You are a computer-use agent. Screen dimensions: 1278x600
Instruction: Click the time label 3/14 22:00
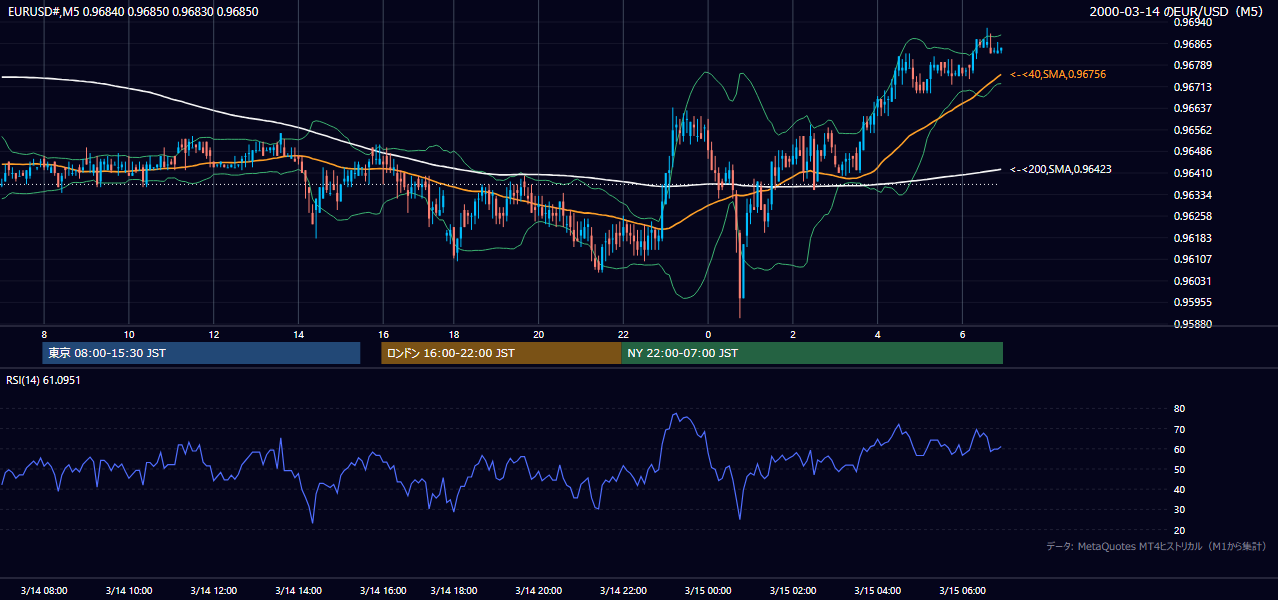pos(624,591)
